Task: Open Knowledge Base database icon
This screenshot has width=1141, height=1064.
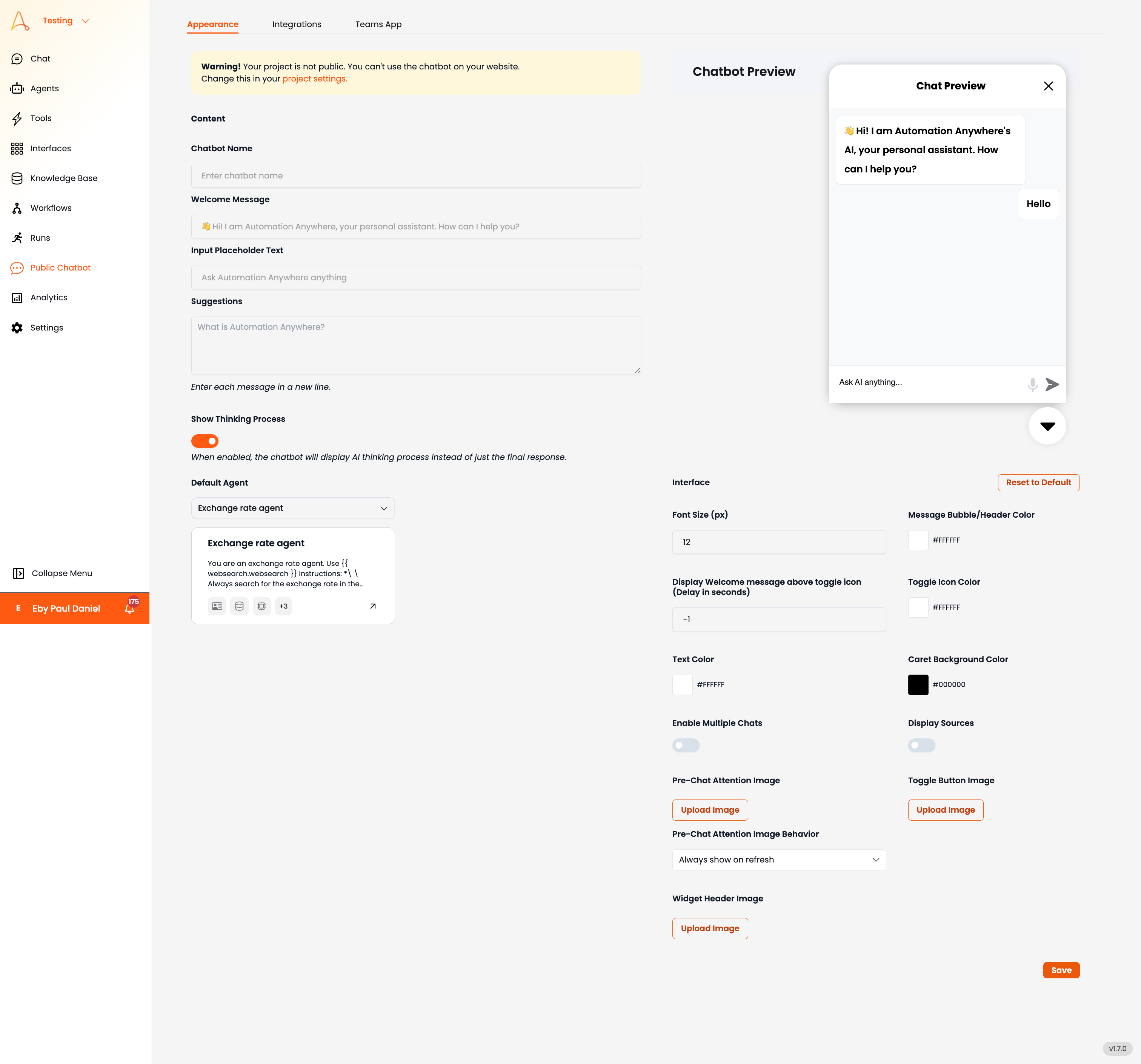Action: click(17, 178)
